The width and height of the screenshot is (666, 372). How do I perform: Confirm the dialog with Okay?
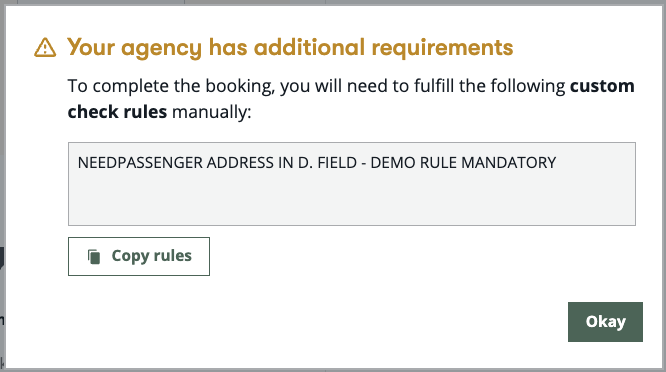tap(605, 322)
